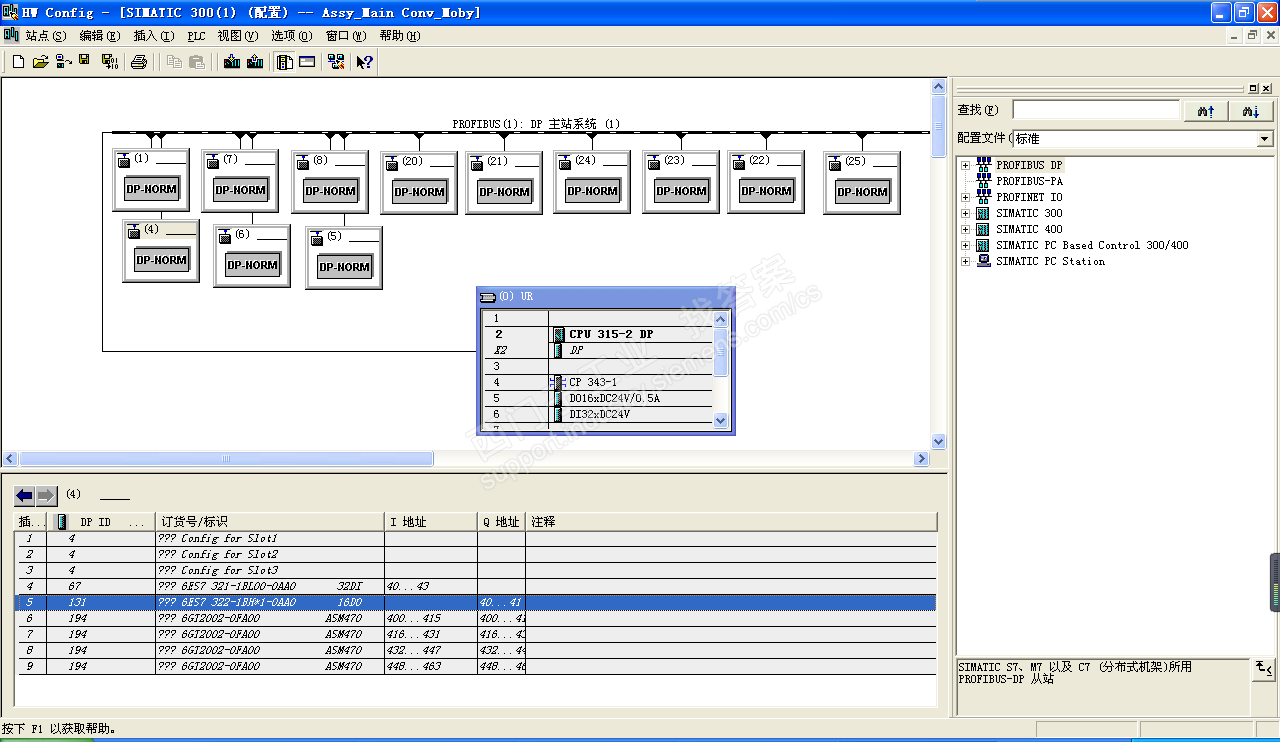Screen dimensions: 1280x742
Task: Click the station window vertical scroll down arrow
Action: pos(938,441)
